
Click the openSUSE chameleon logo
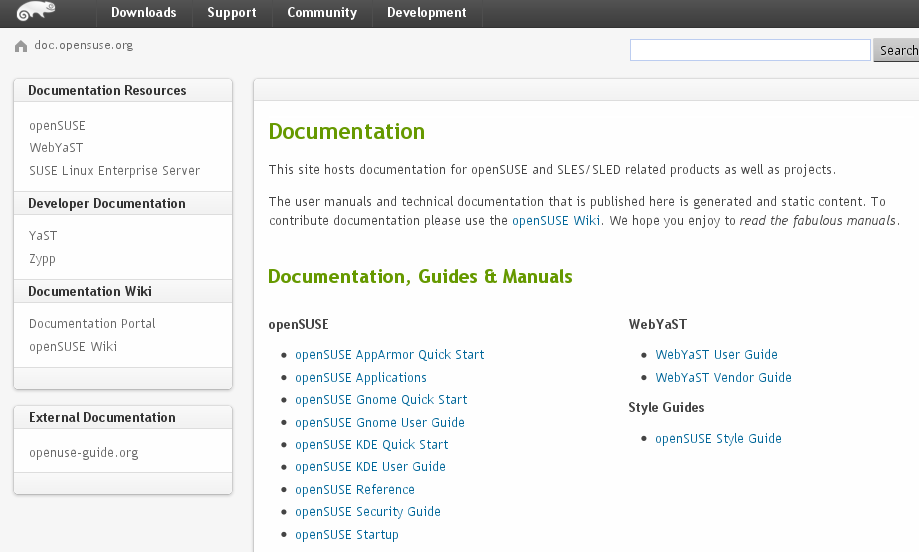click(x=36, y=11)
